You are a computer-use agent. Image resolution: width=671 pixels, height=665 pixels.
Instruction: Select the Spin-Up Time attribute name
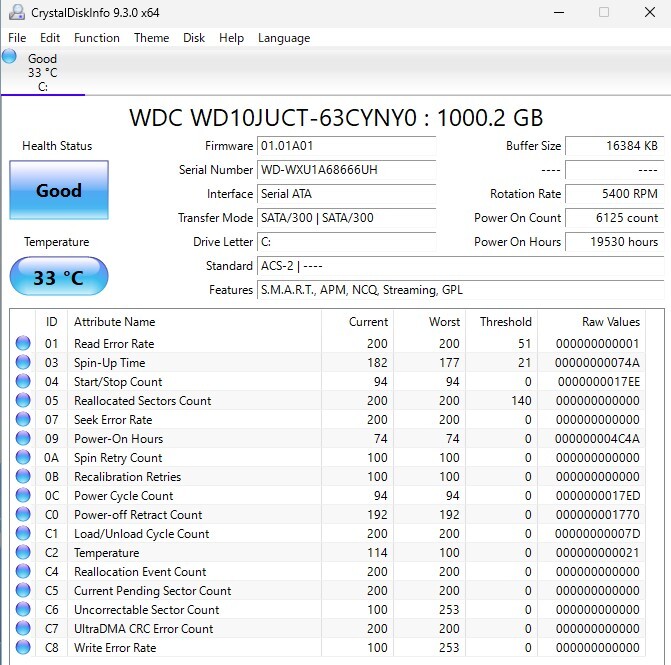coord(110,363)
